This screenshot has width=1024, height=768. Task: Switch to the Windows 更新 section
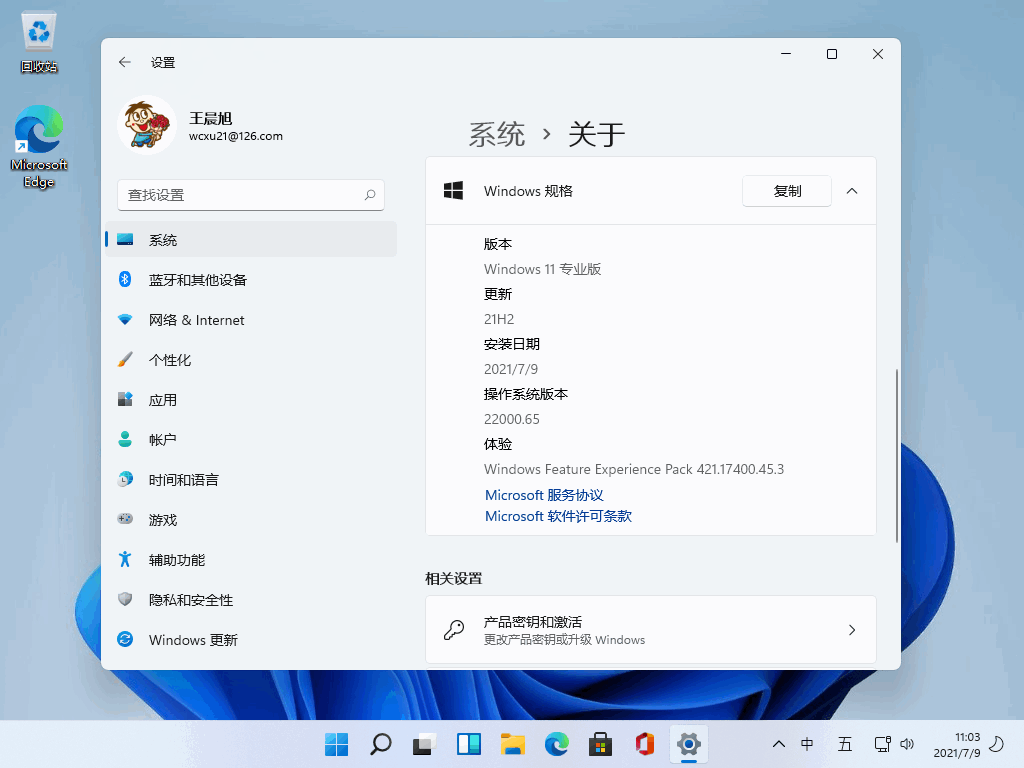[204, 639]
